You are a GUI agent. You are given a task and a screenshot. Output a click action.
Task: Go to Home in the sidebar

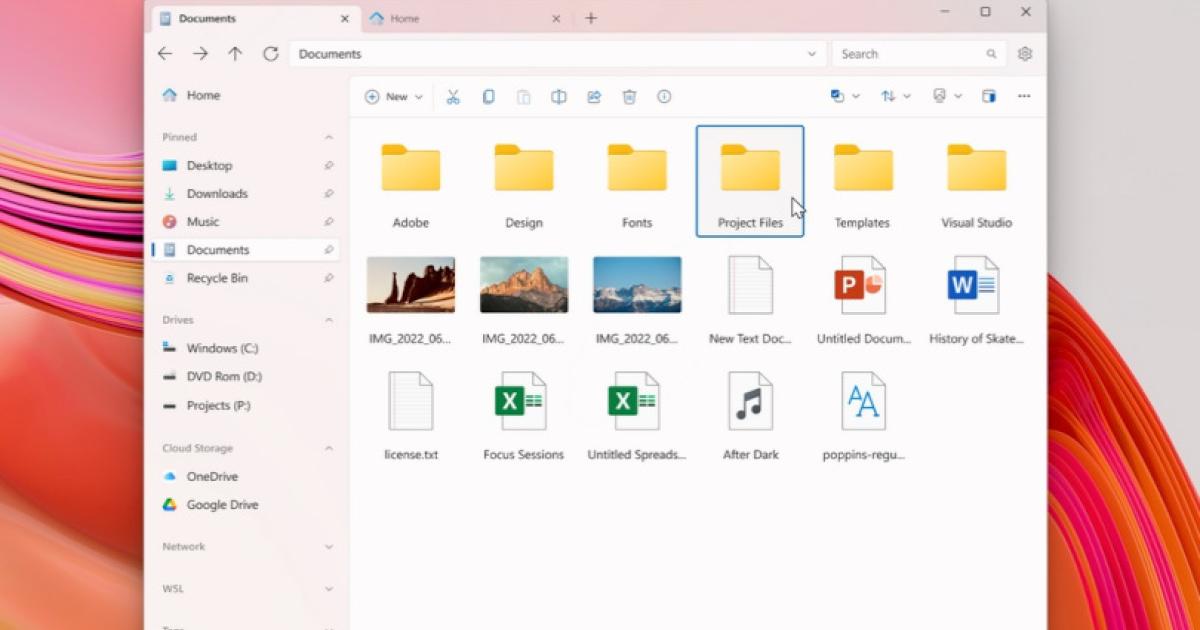click(x=246, y=95)
